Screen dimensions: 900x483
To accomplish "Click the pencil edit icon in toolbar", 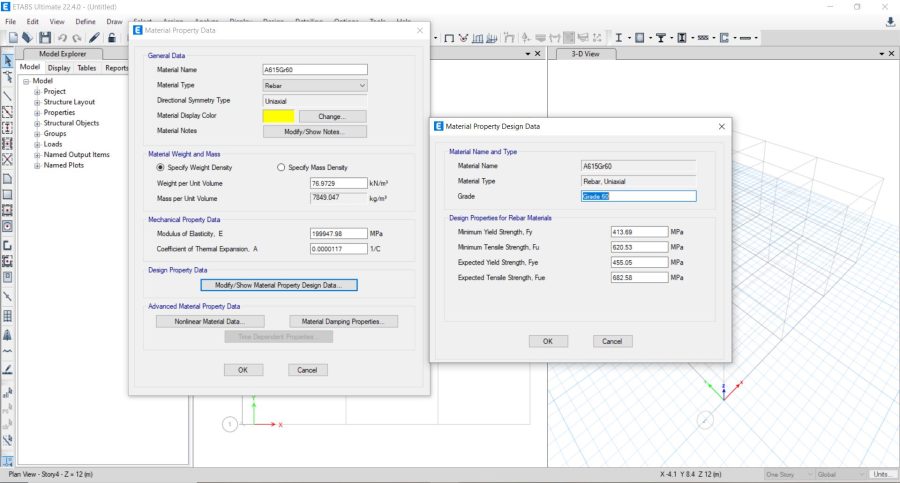I will click(95, 38).
